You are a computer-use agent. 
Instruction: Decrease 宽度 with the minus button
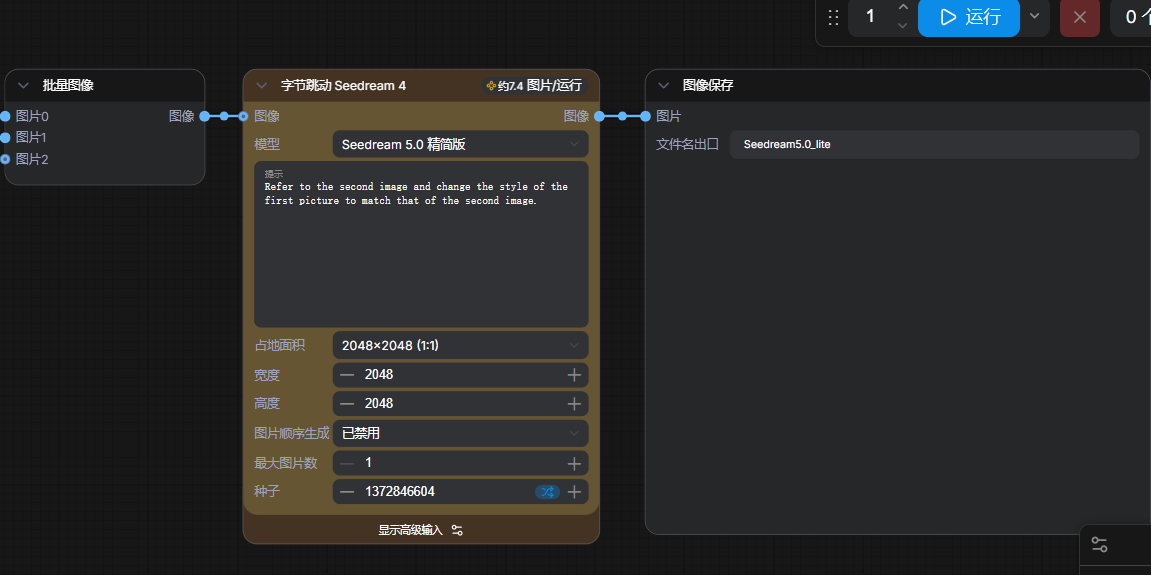346,375
